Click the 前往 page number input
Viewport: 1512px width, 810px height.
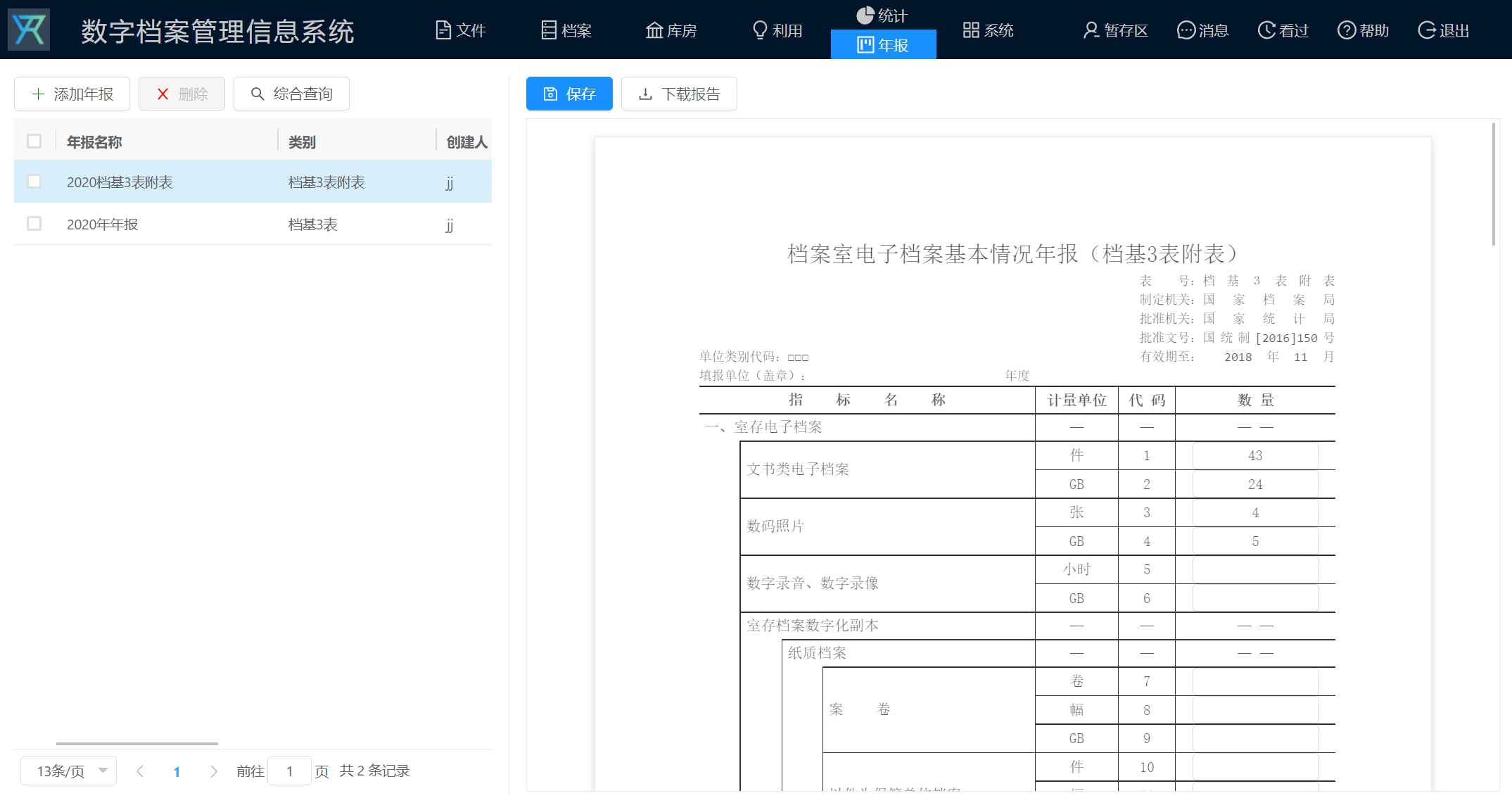click(289, 771)
